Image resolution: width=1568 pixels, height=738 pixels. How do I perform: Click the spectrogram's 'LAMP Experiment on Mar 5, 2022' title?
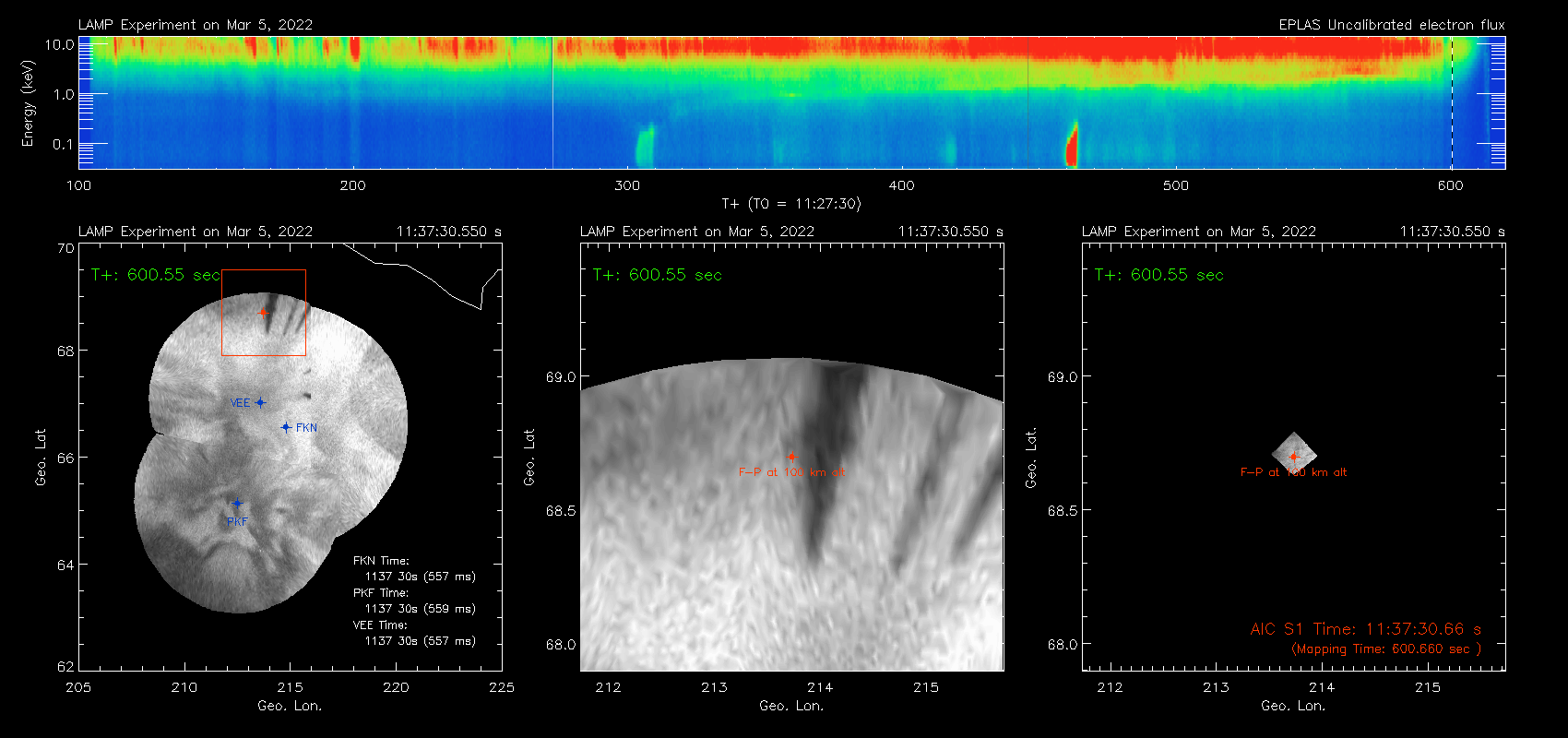click(x=196, y=25)
